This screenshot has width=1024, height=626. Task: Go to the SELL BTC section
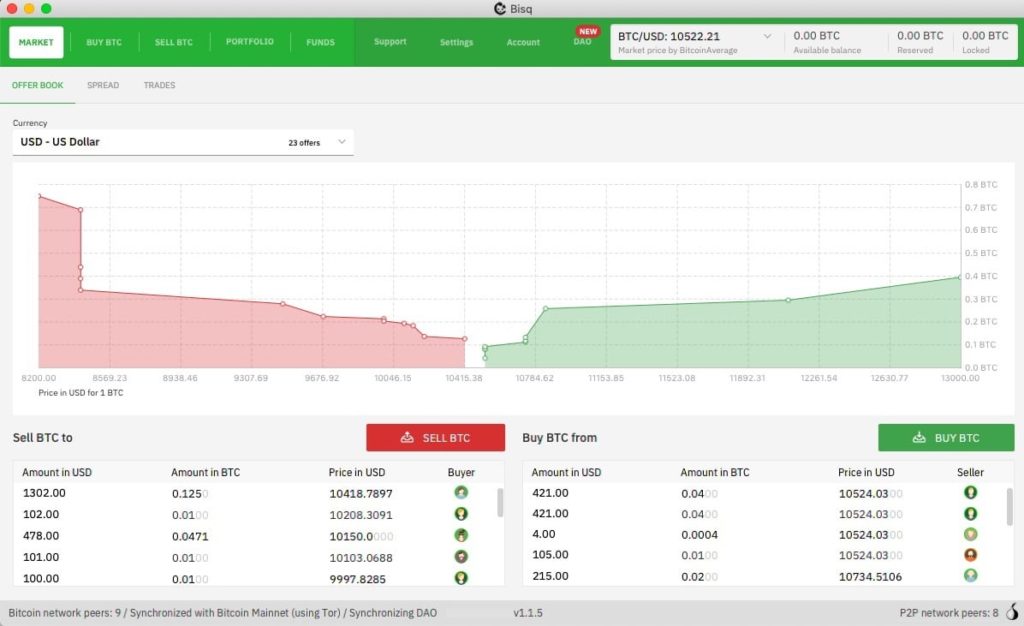click(174, 42)
